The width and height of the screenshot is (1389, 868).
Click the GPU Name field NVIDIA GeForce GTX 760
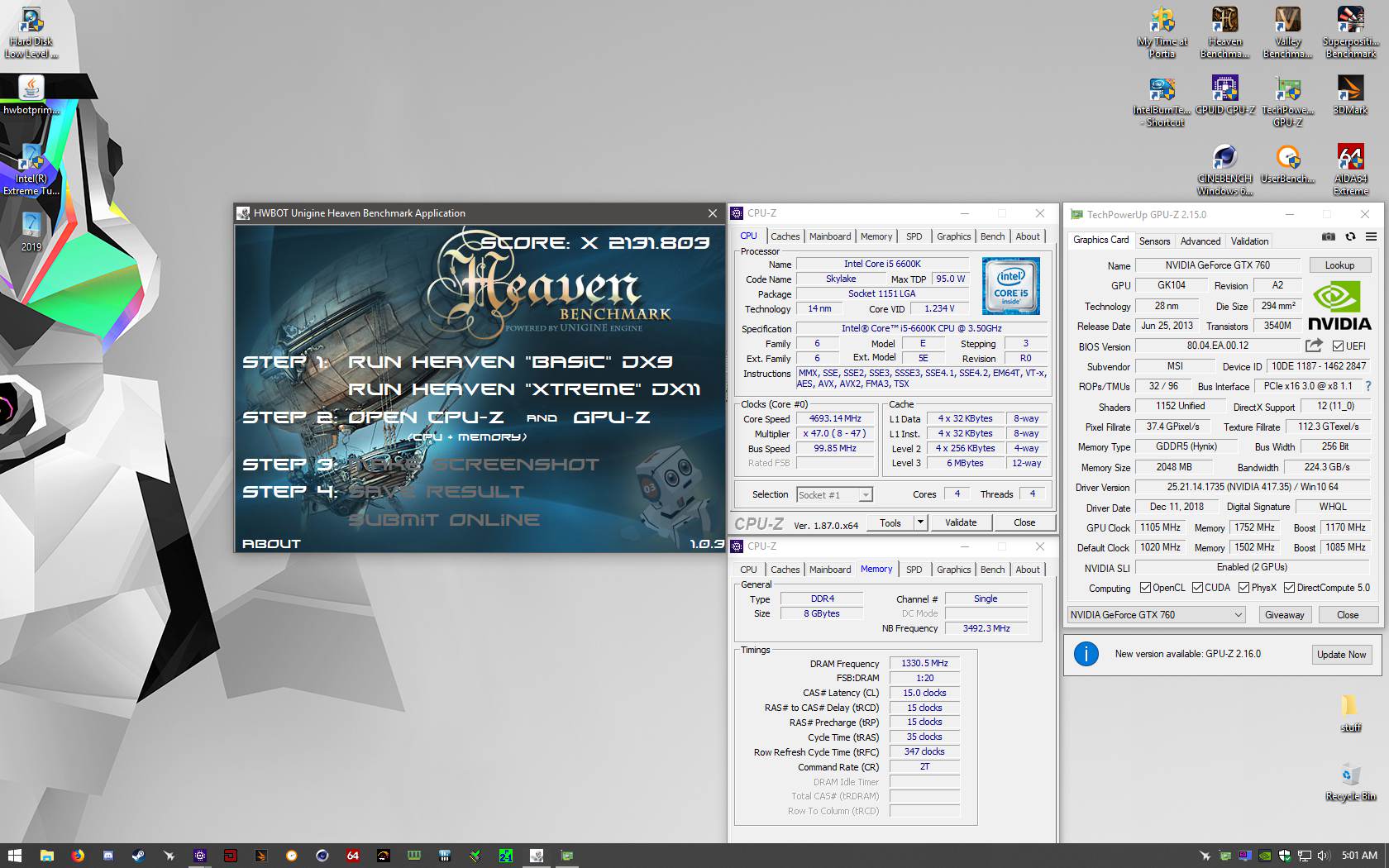(x=1217, y=265)
